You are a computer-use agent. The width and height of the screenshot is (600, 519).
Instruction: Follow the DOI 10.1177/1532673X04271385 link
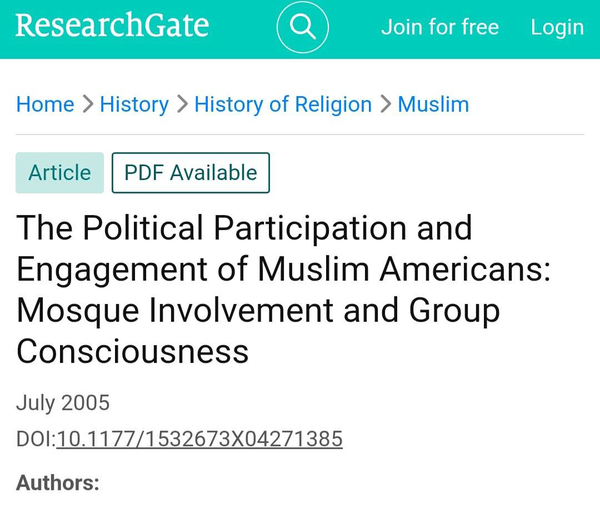[199, 439]
